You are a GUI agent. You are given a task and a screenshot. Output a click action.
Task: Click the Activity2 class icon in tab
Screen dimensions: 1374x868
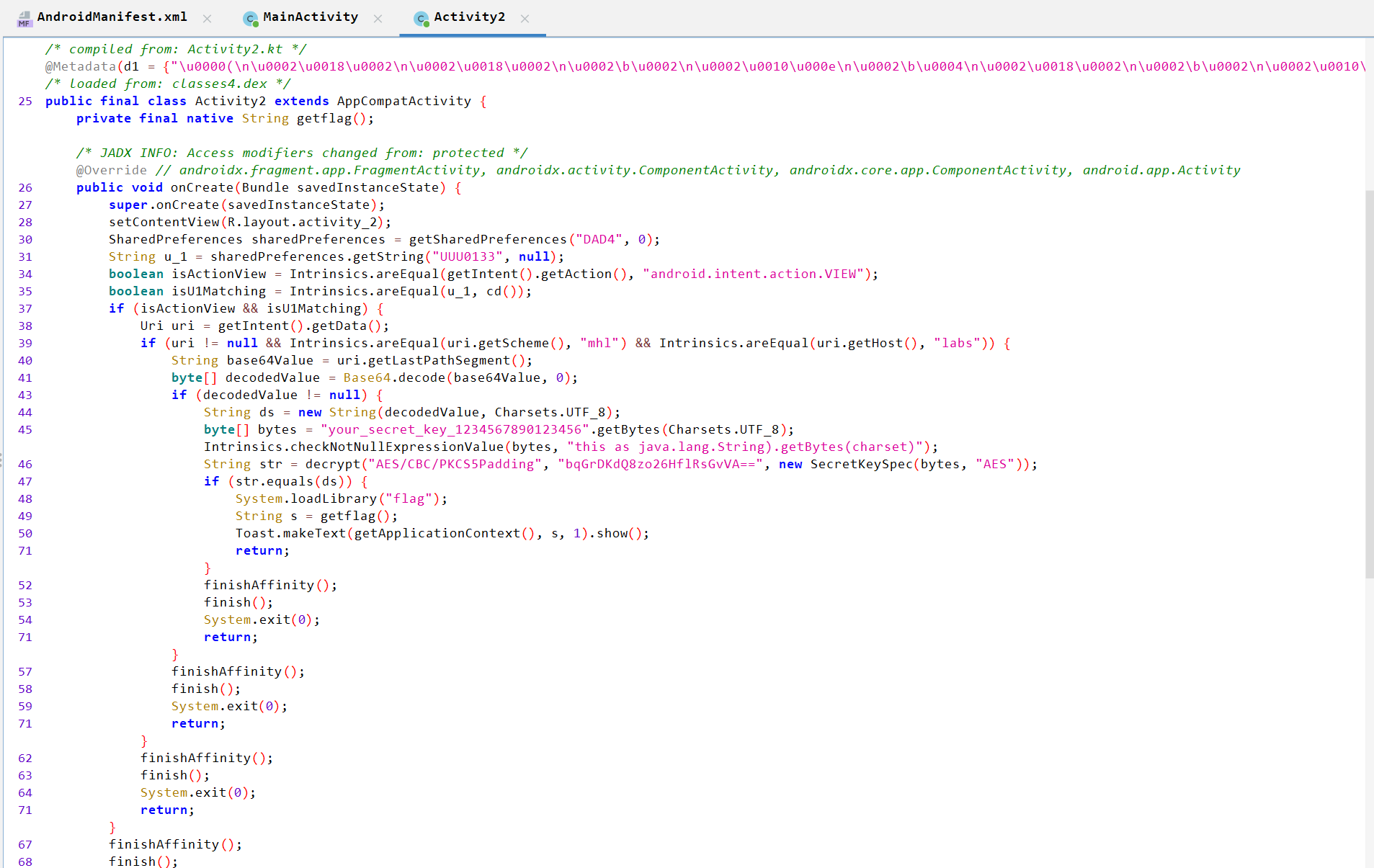(421, 19)
